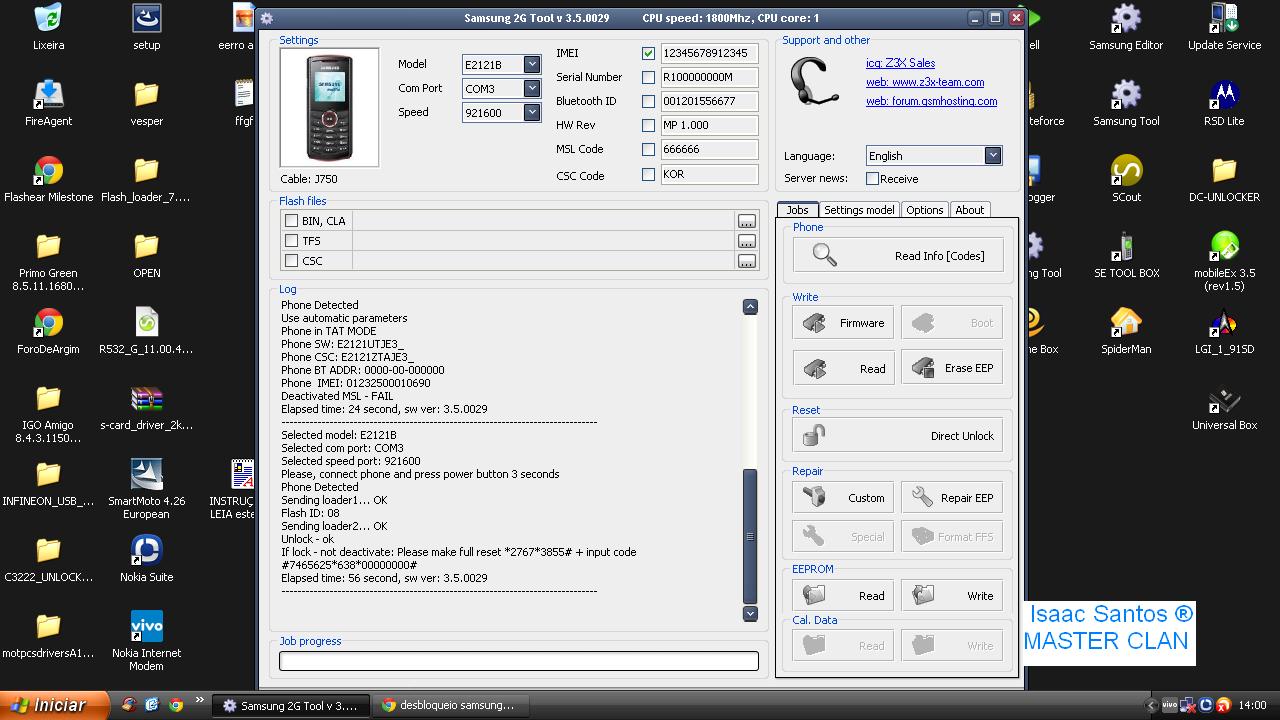Expand the Com Port dropdown

532,88
